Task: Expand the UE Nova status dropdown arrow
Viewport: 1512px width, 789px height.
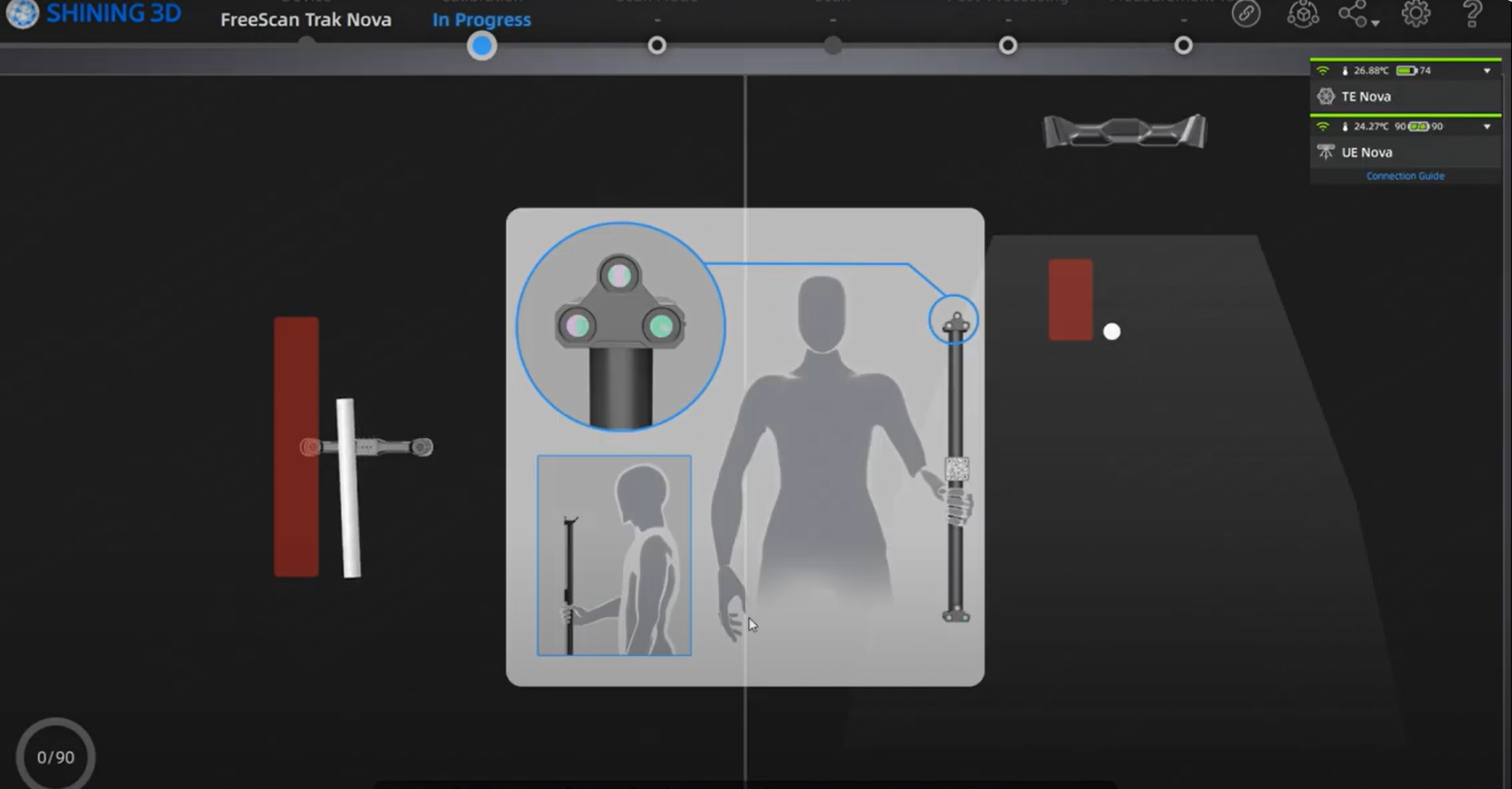Action: (x=1487, y=126)
